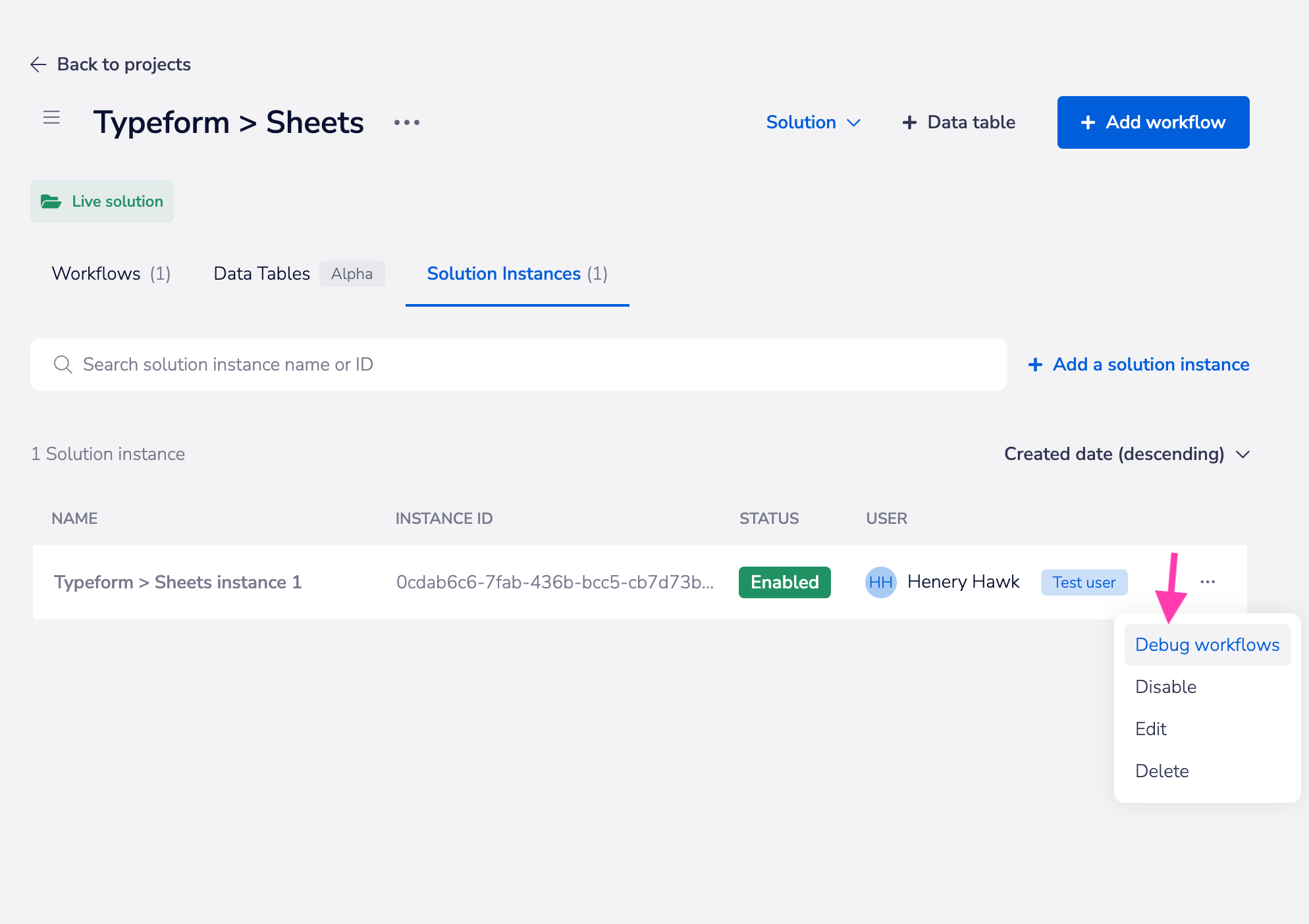This screenshot has height=924, width=1309.
Task: Click the back arrow icon
Action: click(38, 64)
